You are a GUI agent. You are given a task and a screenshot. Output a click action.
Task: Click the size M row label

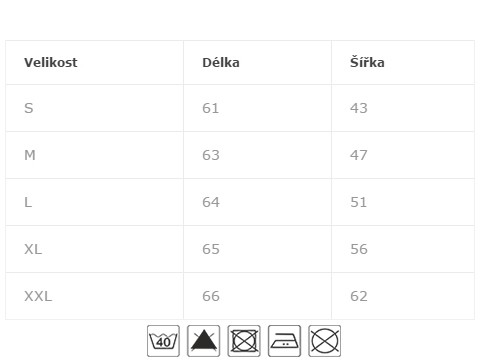30,155
